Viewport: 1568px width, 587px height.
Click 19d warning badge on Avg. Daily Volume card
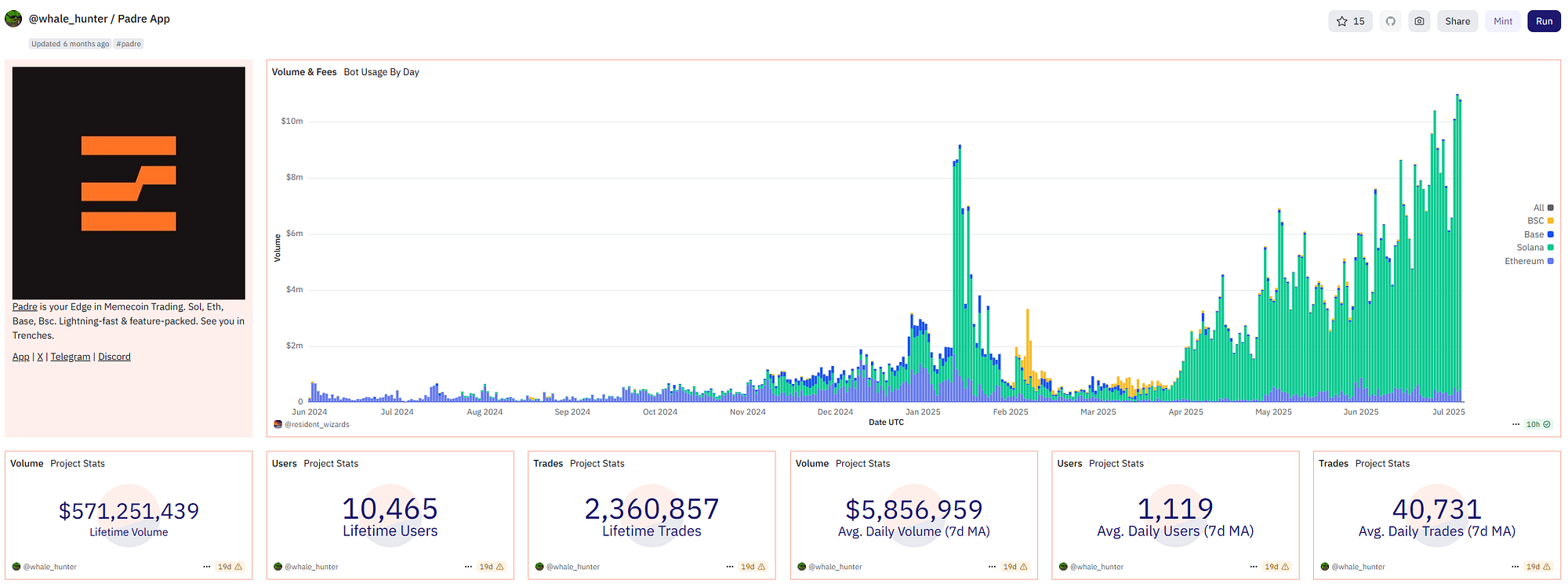[1015, 567]
